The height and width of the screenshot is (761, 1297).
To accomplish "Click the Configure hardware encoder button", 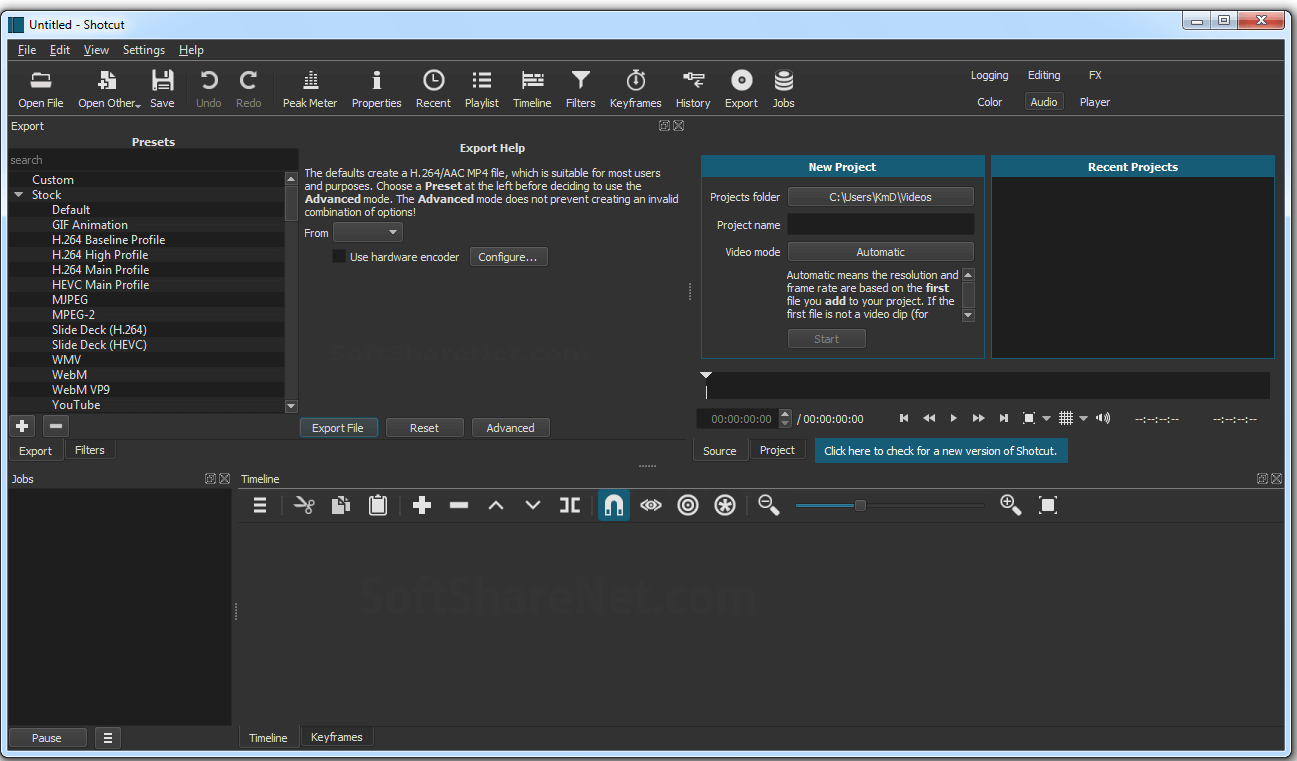I will 508,257.
